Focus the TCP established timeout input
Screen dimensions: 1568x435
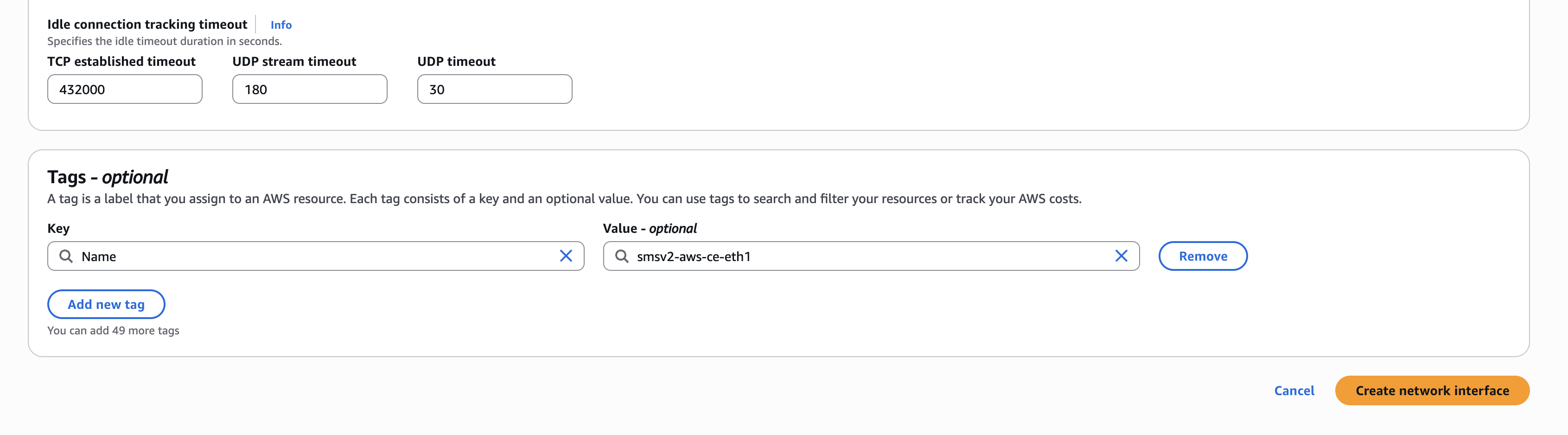point(124,89)
